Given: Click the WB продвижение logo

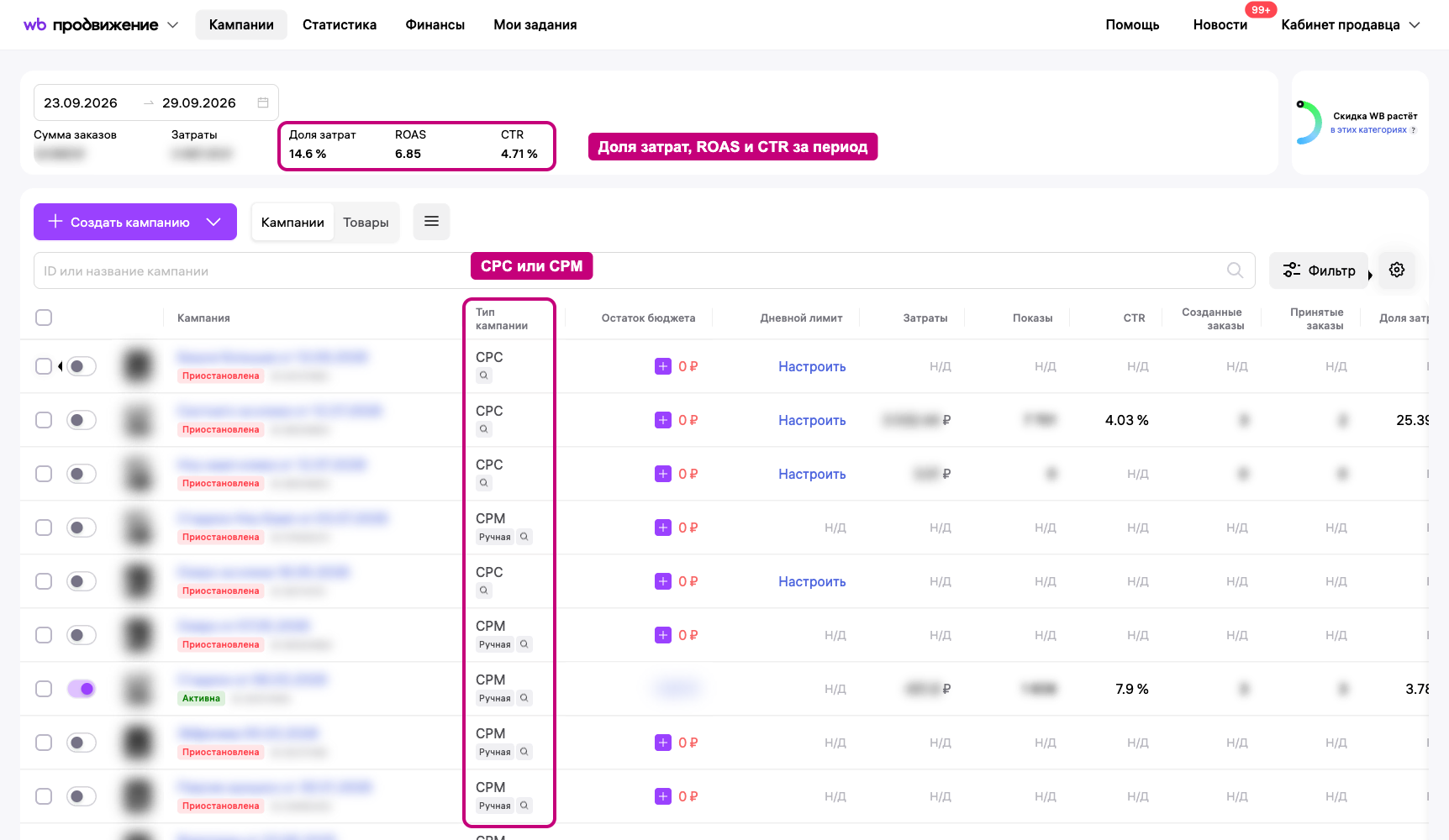Looking at the screenshot, I should pyautogui.click(x=91, y=24).
